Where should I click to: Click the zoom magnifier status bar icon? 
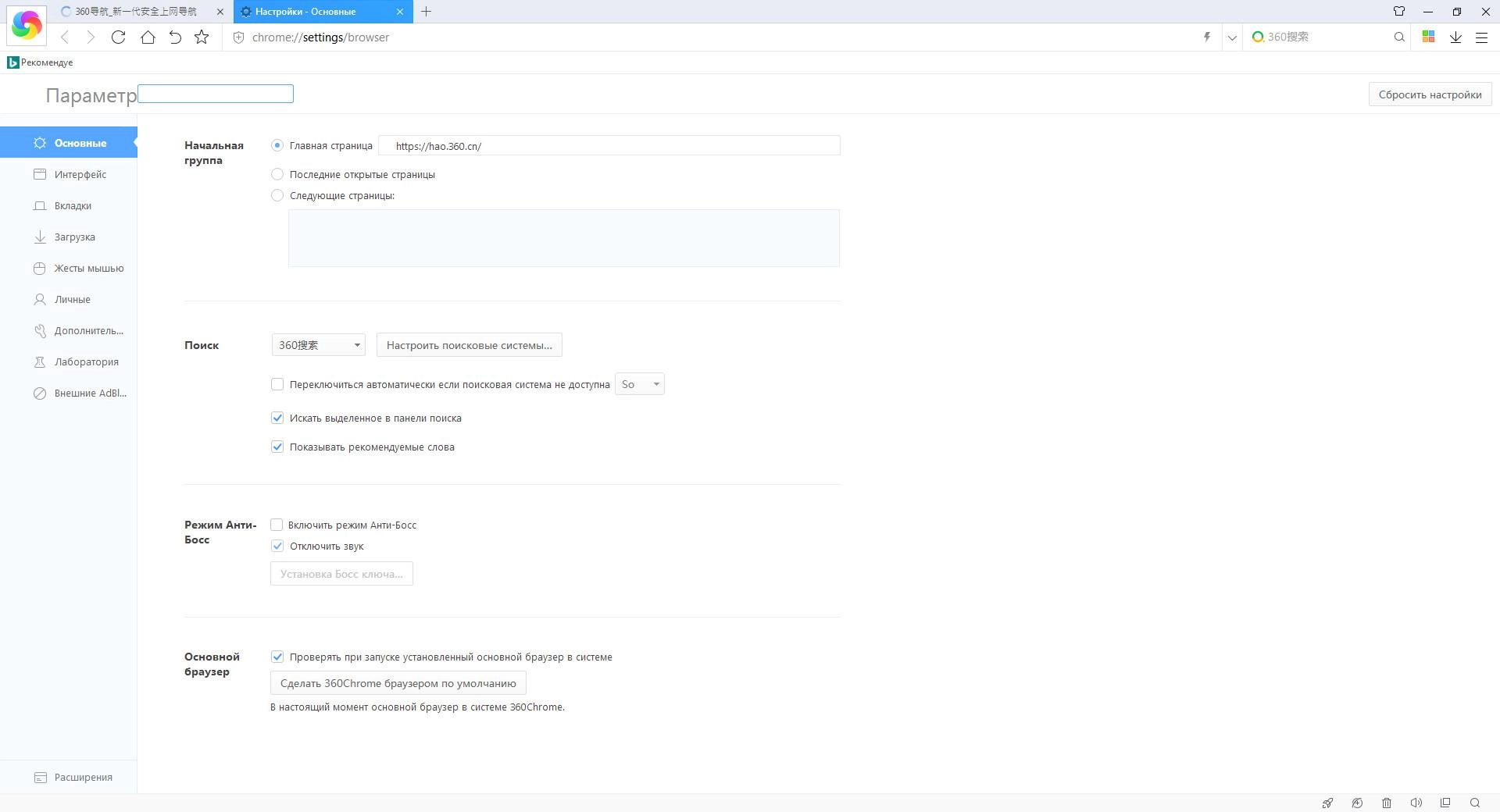point(1475,803)
